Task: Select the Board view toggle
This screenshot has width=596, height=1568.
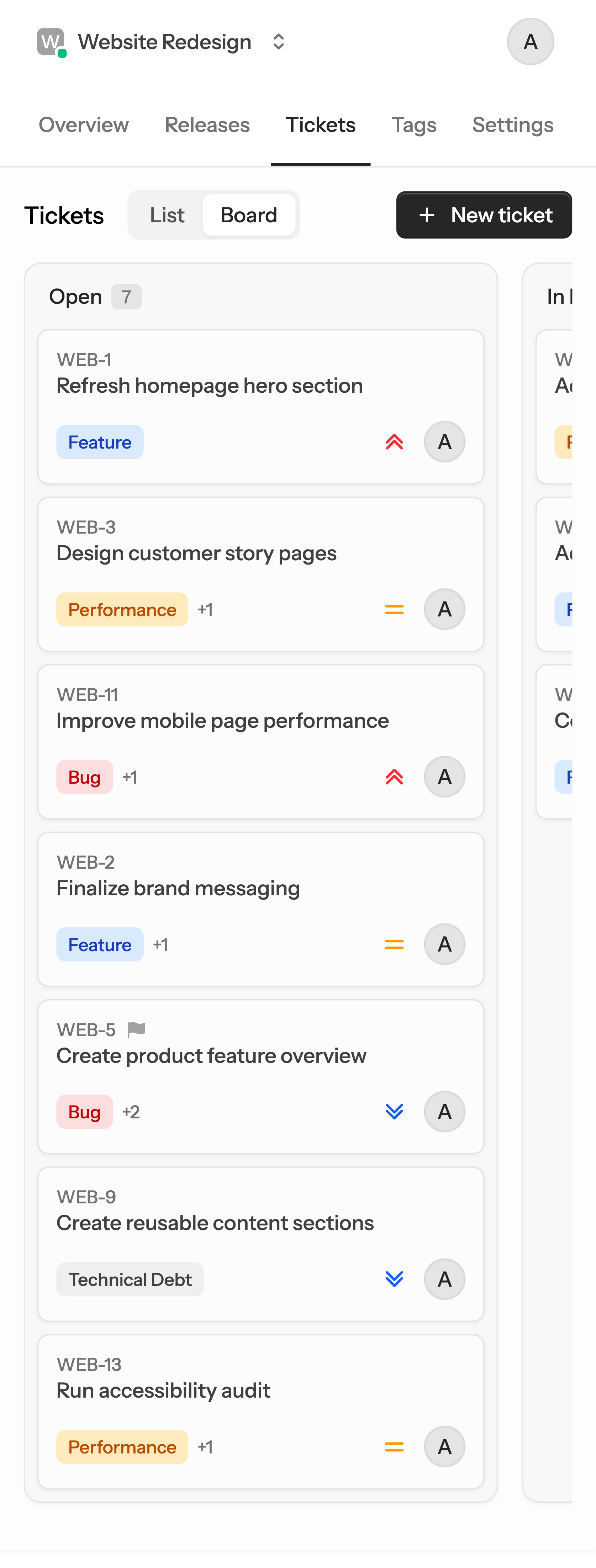Action: click(x=248, y=215)
